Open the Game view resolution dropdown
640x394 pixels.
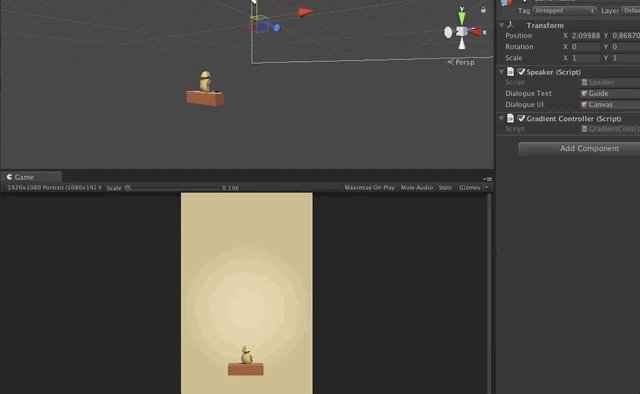click(54, 188)
